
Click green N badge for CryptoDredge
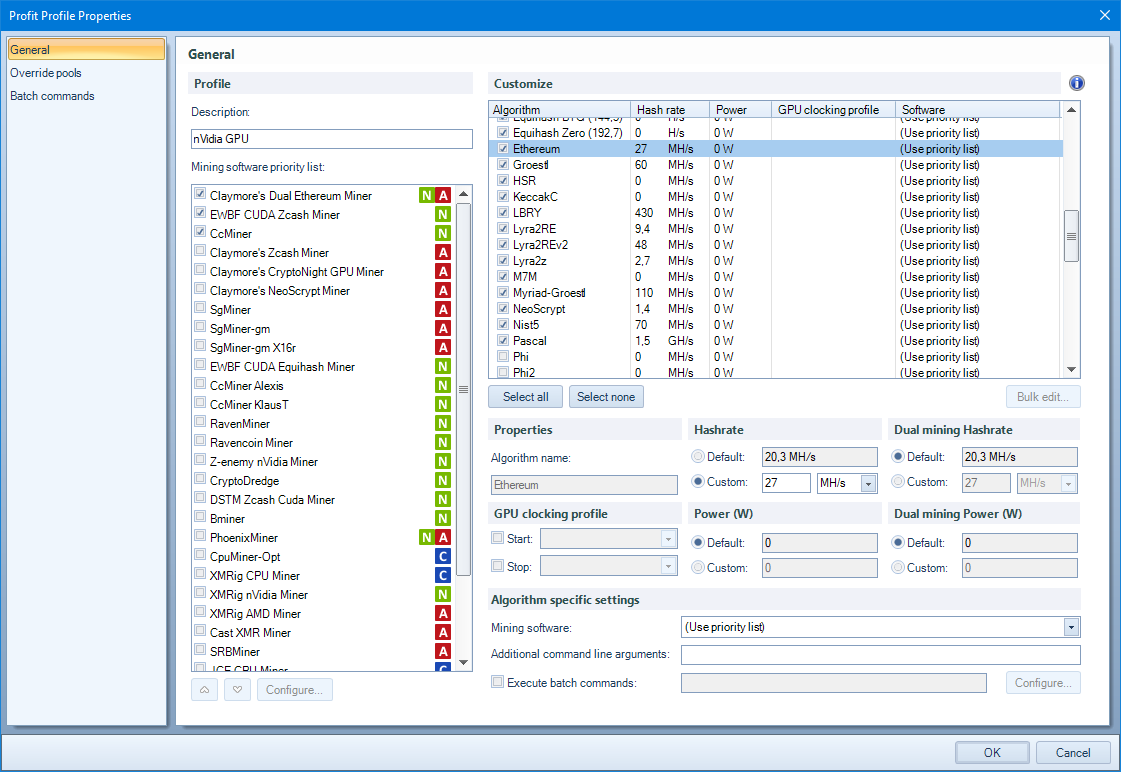pyautogui.click(x=443, y=480)
